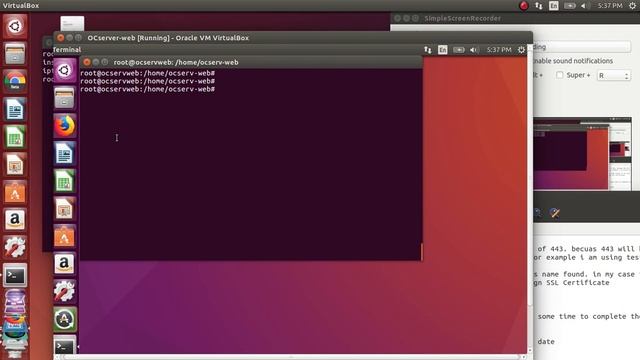Show the host panel clock 5:37 PM
Screen dimensions: 640x360
pos(610,6)
